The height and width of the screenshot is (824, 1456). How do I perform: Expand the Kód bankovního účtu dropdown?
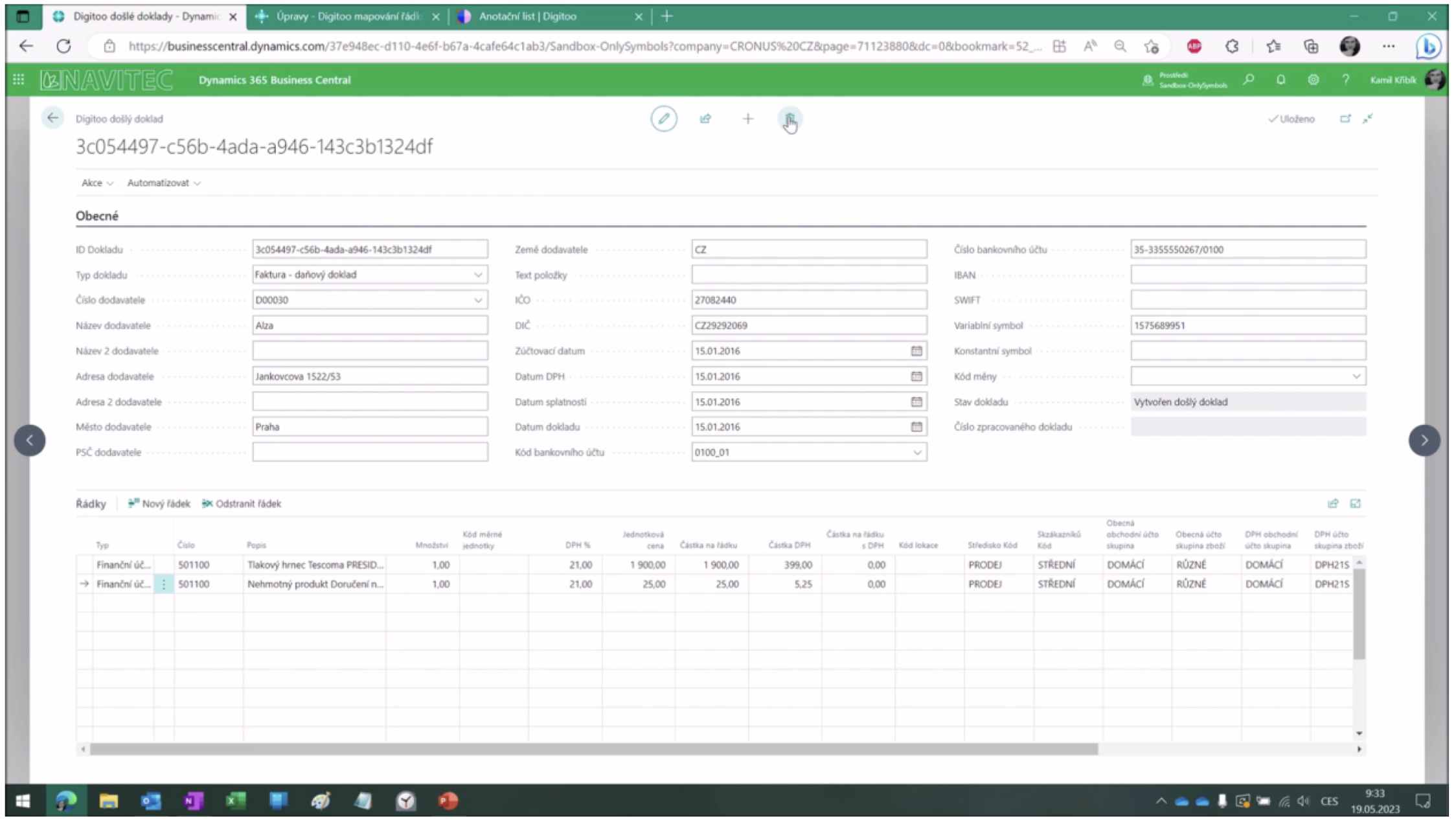(x=917, y=453)
